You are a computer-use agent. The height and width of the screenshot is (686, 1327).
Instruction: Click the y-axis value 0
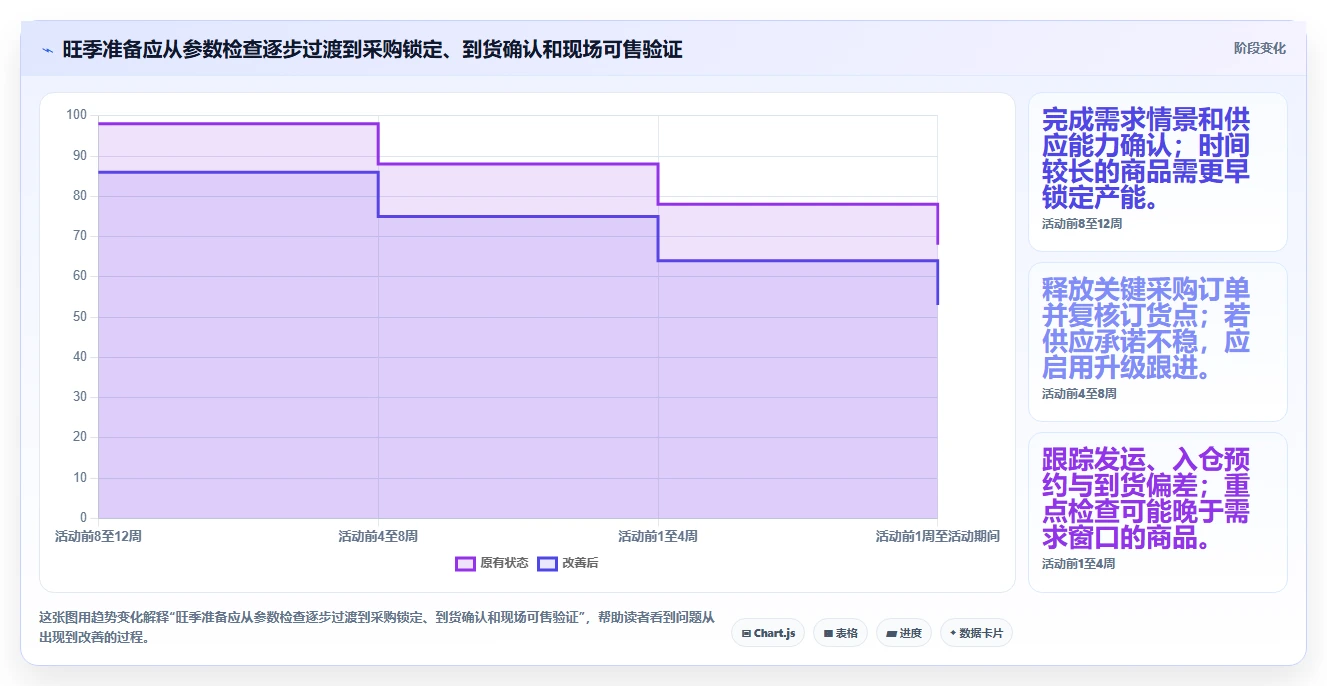coord(84,518)
